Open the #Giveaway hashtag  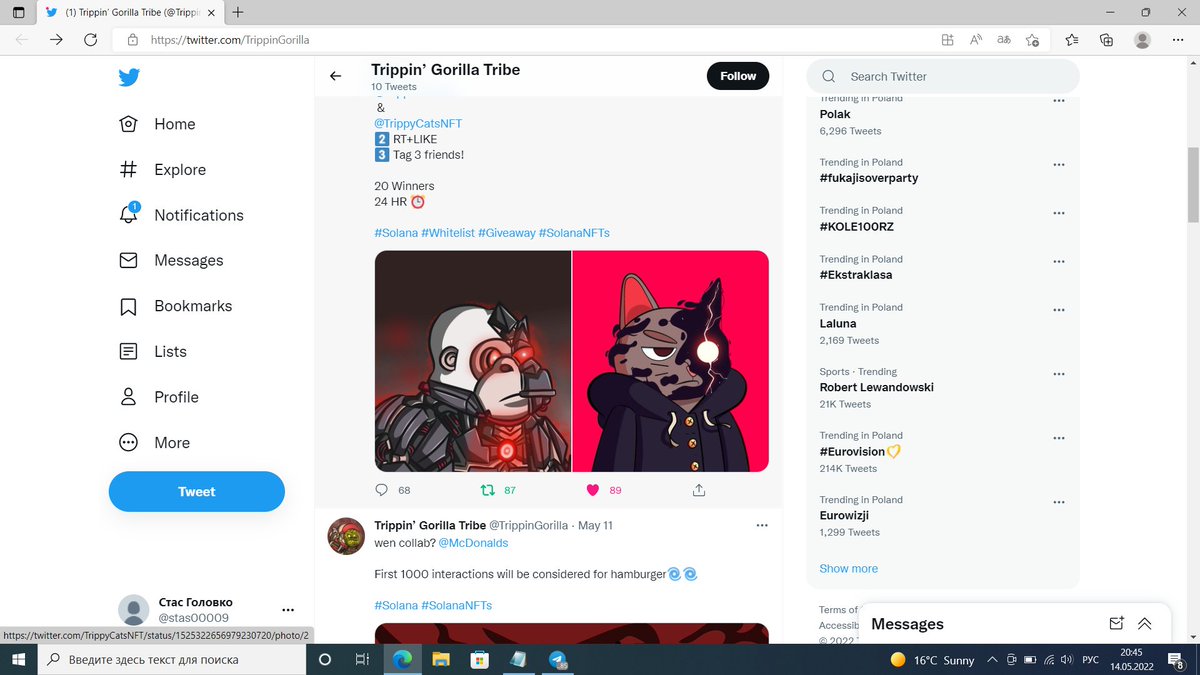click(507, 232)
